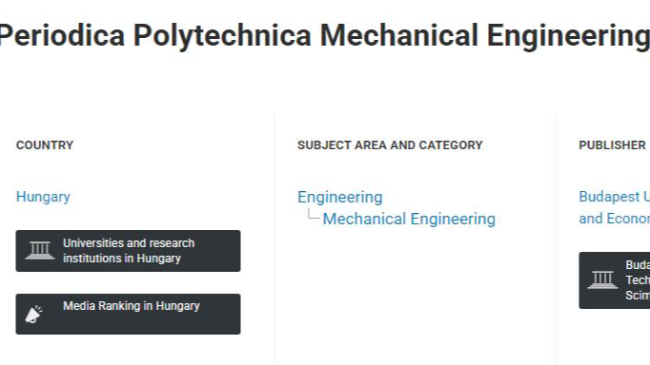Open Universities and research institutions in Hungary
Viewport: 650px width, 365px height.
coord(128,251)
